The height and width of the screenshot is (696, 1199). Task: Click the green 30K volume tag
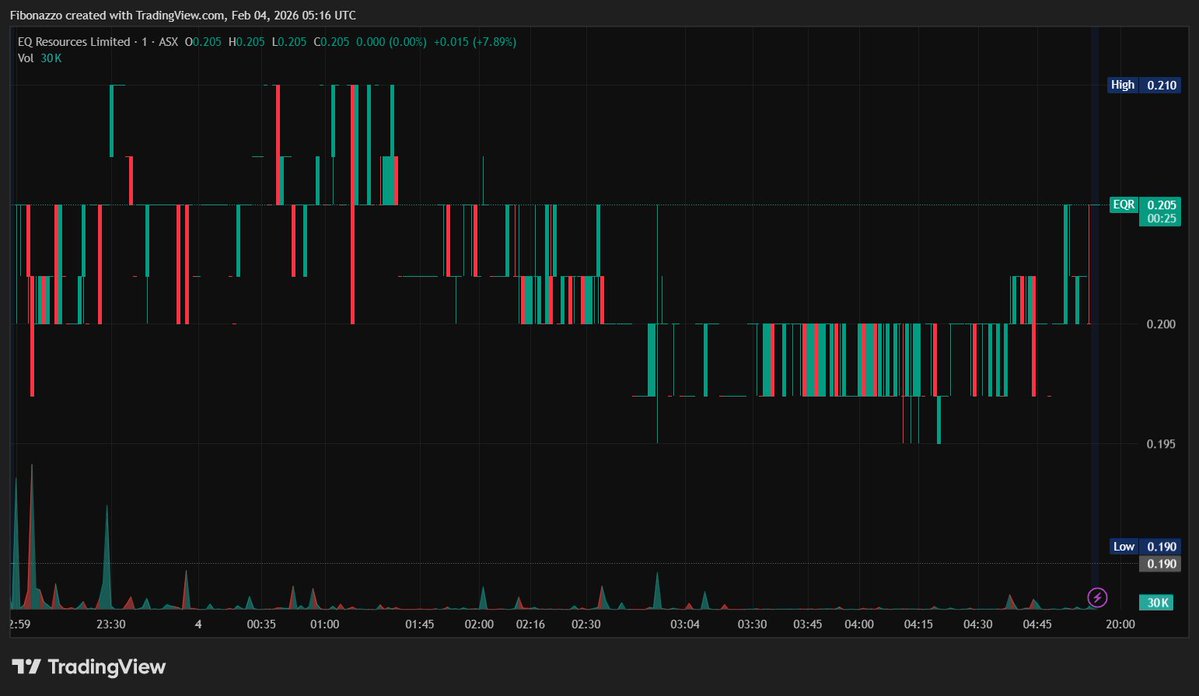coord(1158,603)
